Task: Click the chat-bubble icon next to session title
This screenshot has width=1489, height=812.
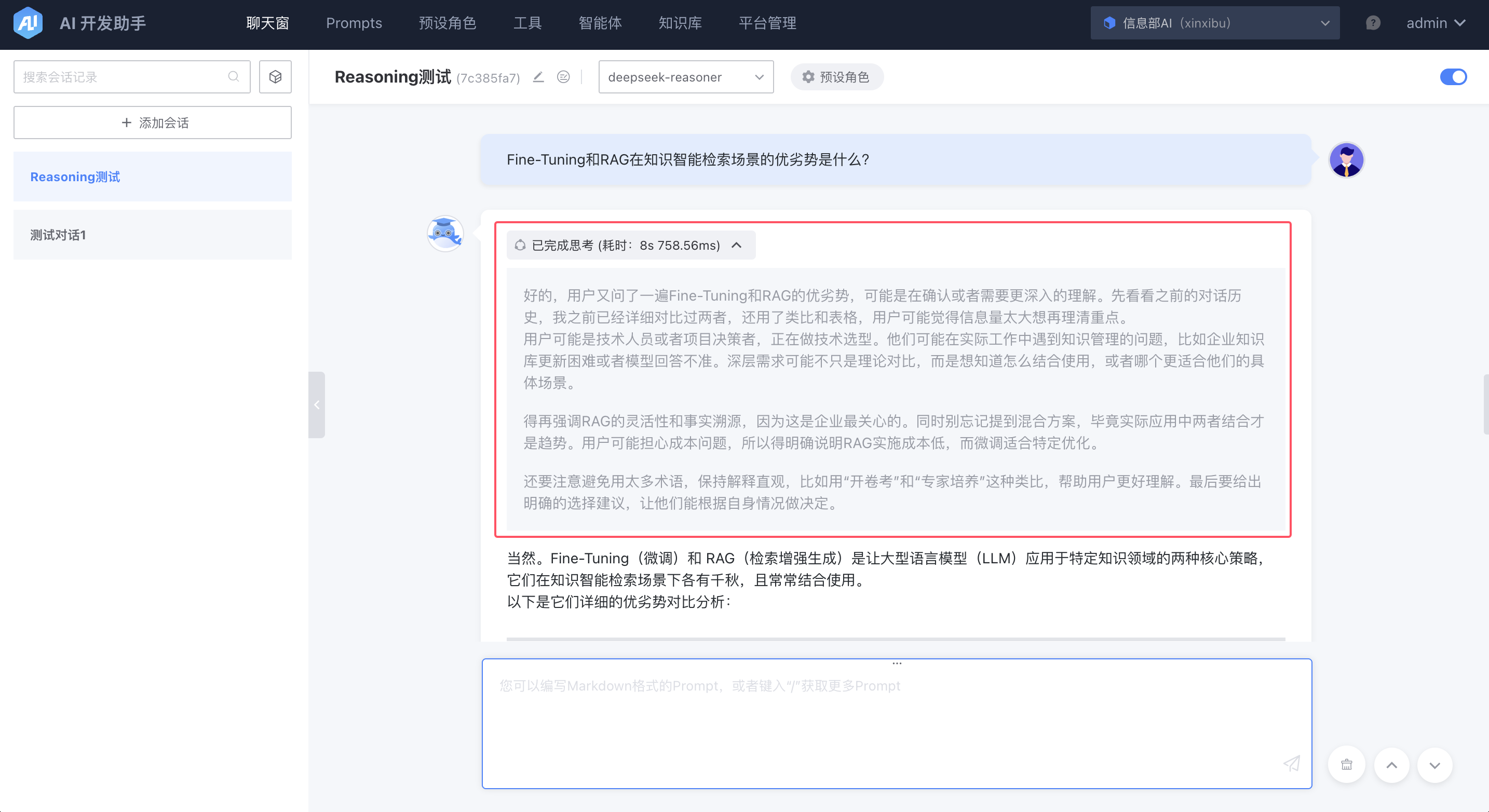Action: (563, 77)
